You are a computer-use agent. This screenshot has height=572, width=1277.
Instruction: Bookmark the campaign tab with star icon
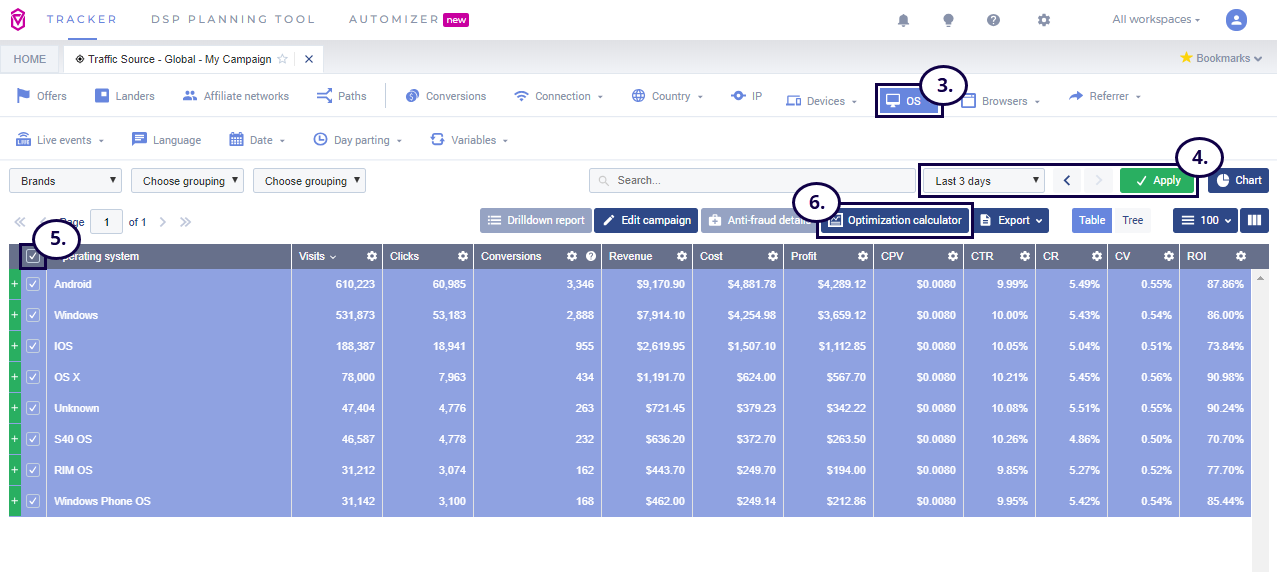point(283,59)
